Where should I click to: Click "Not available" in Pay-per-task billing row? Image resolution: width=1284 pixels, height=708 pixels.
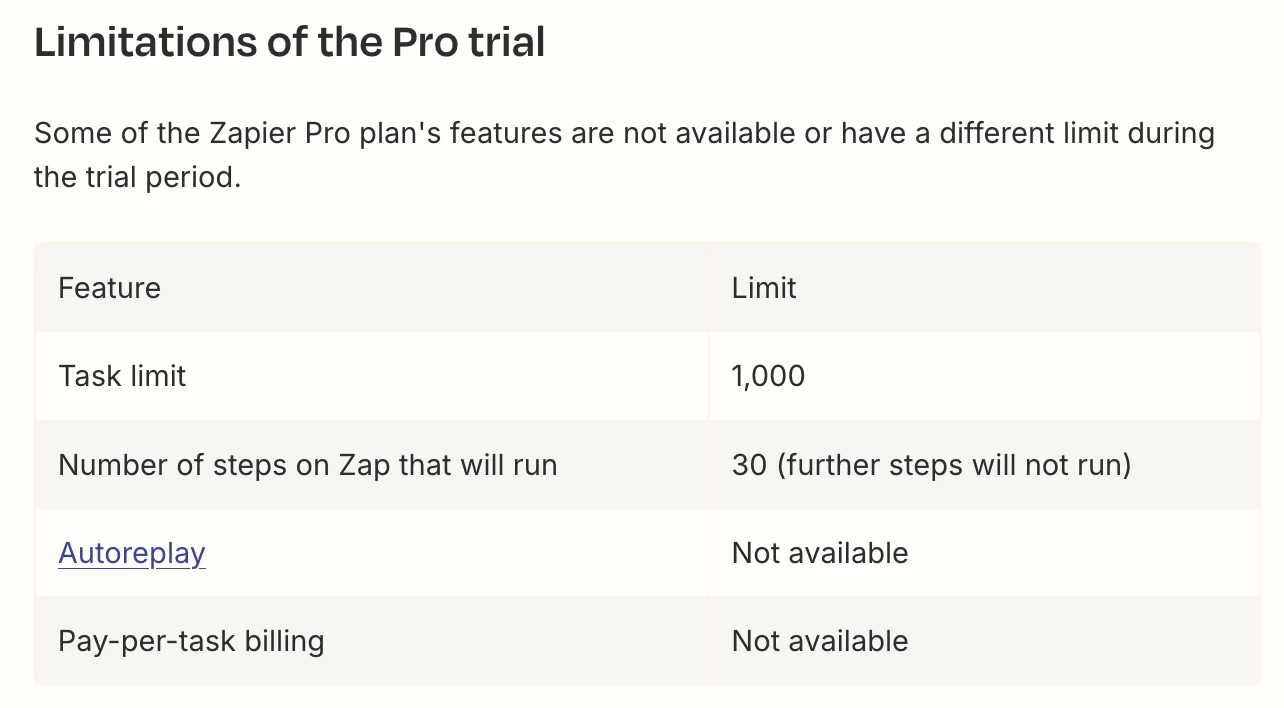click(x=820, y=641)
